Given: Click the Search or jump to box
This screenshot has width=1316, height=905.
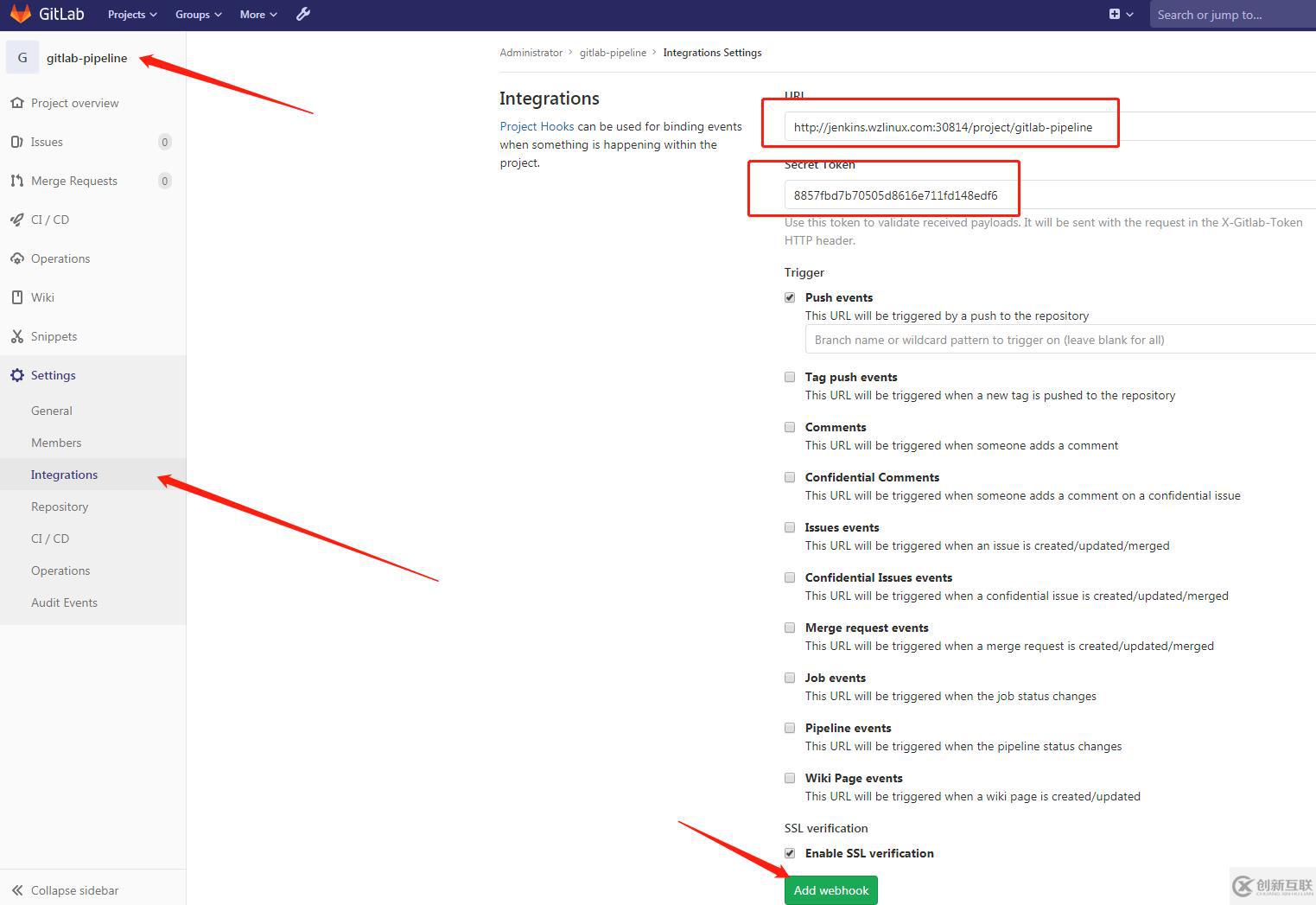Looking at the screenshot, I should coord(1233,15).
